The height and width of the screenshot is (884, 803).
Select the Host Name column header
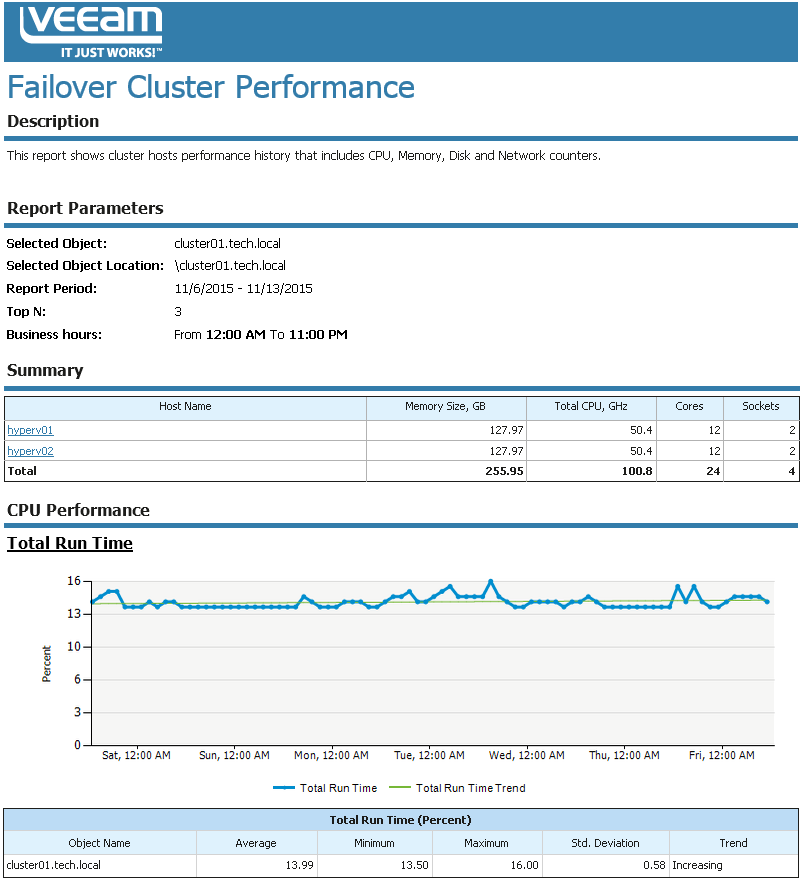tap(185, 406)
